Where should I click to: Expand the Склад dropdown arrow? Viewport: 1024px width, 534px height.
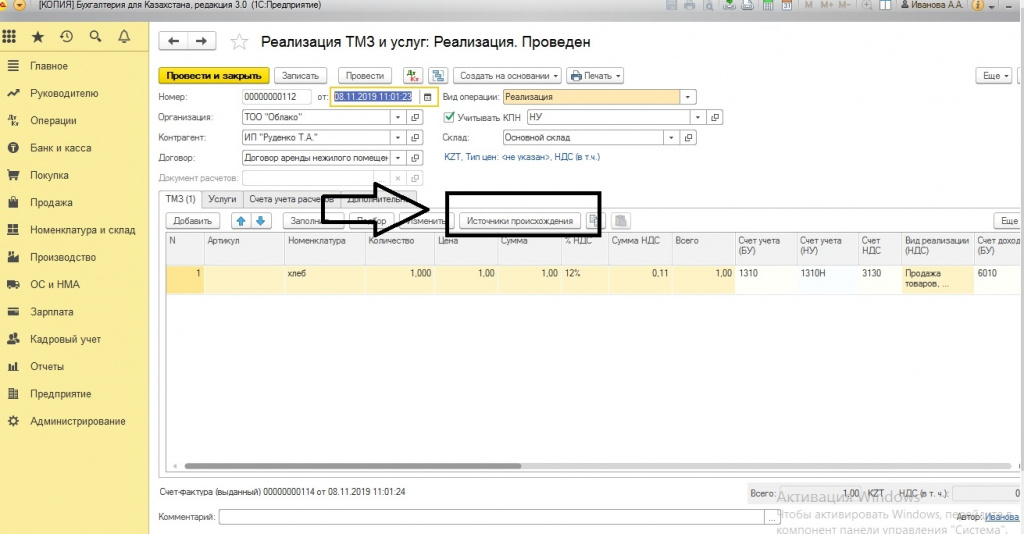click(671, 138)
